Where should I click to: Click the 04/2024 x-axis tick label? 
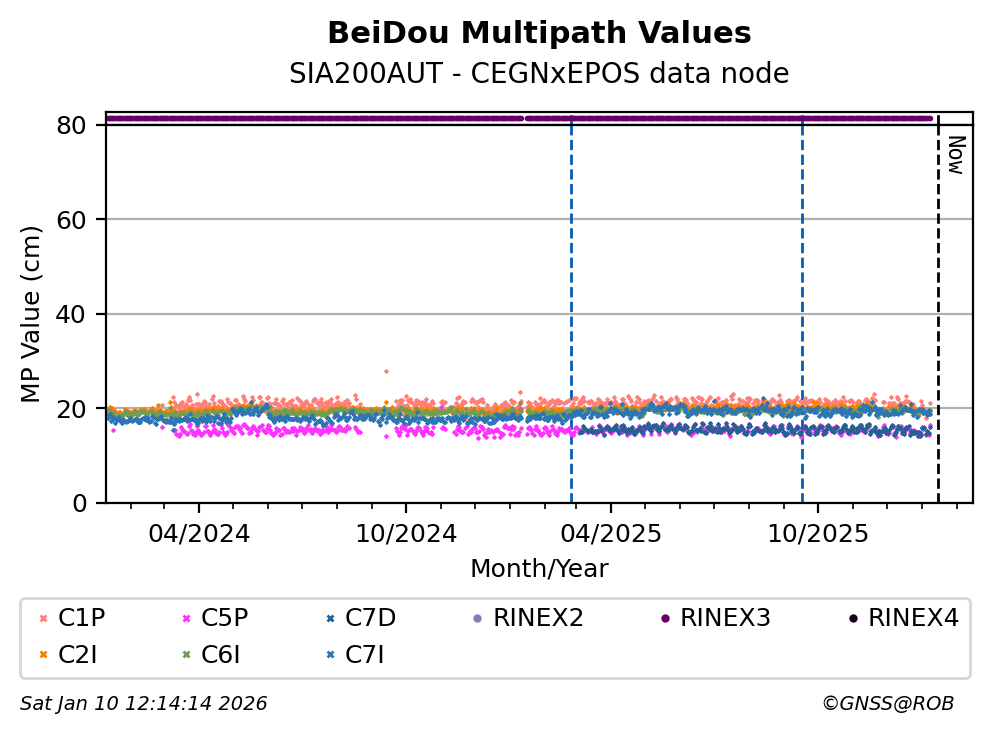click(x=198, y=534)
